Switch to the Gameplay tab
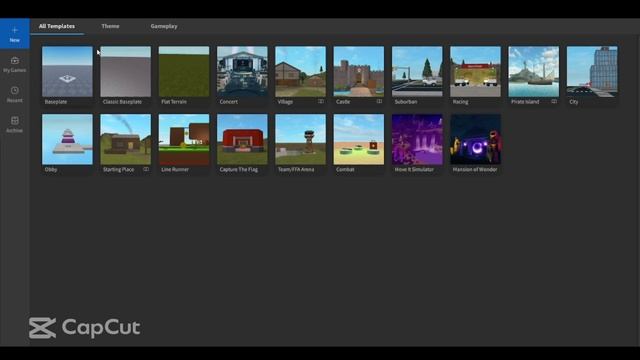 pos(164,26)
